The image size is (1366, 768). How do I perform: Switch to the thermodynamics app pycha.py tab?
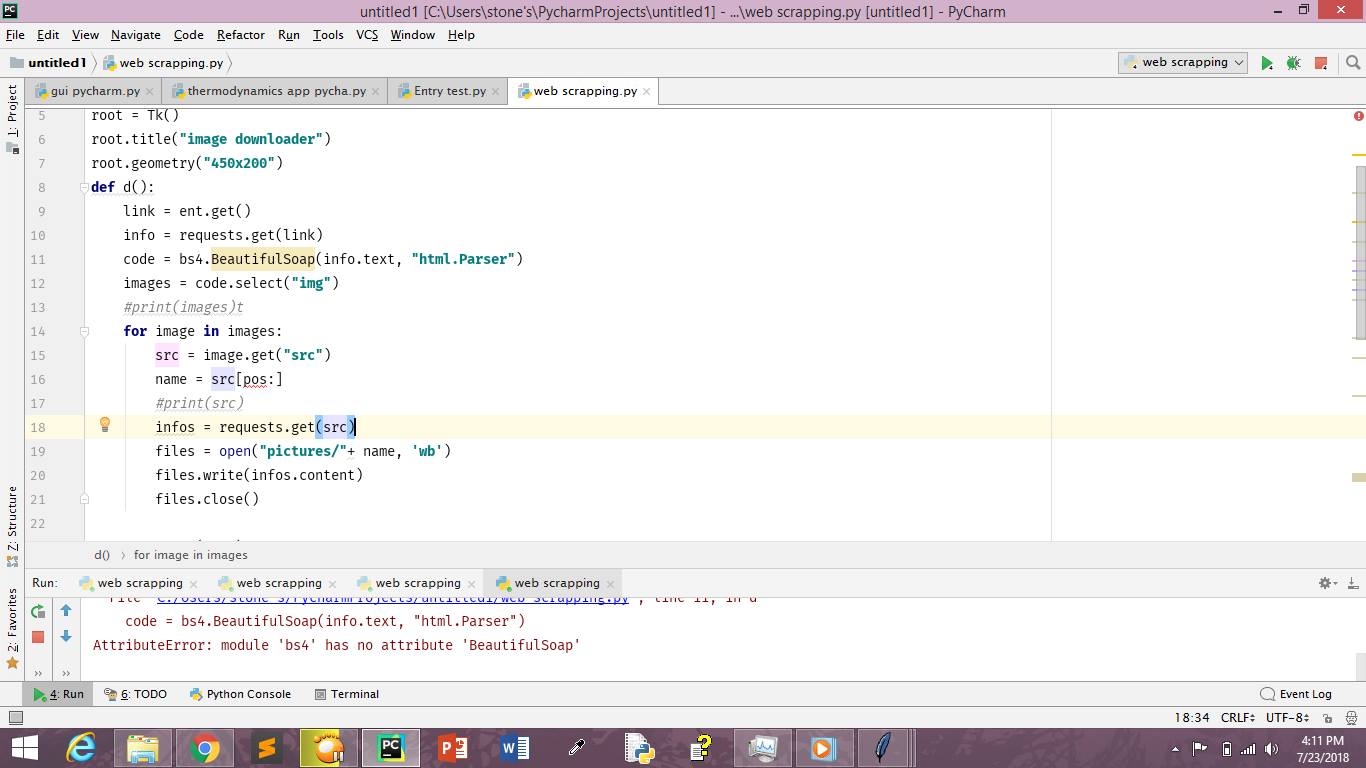pyautogui.click(x=276, y=91)
